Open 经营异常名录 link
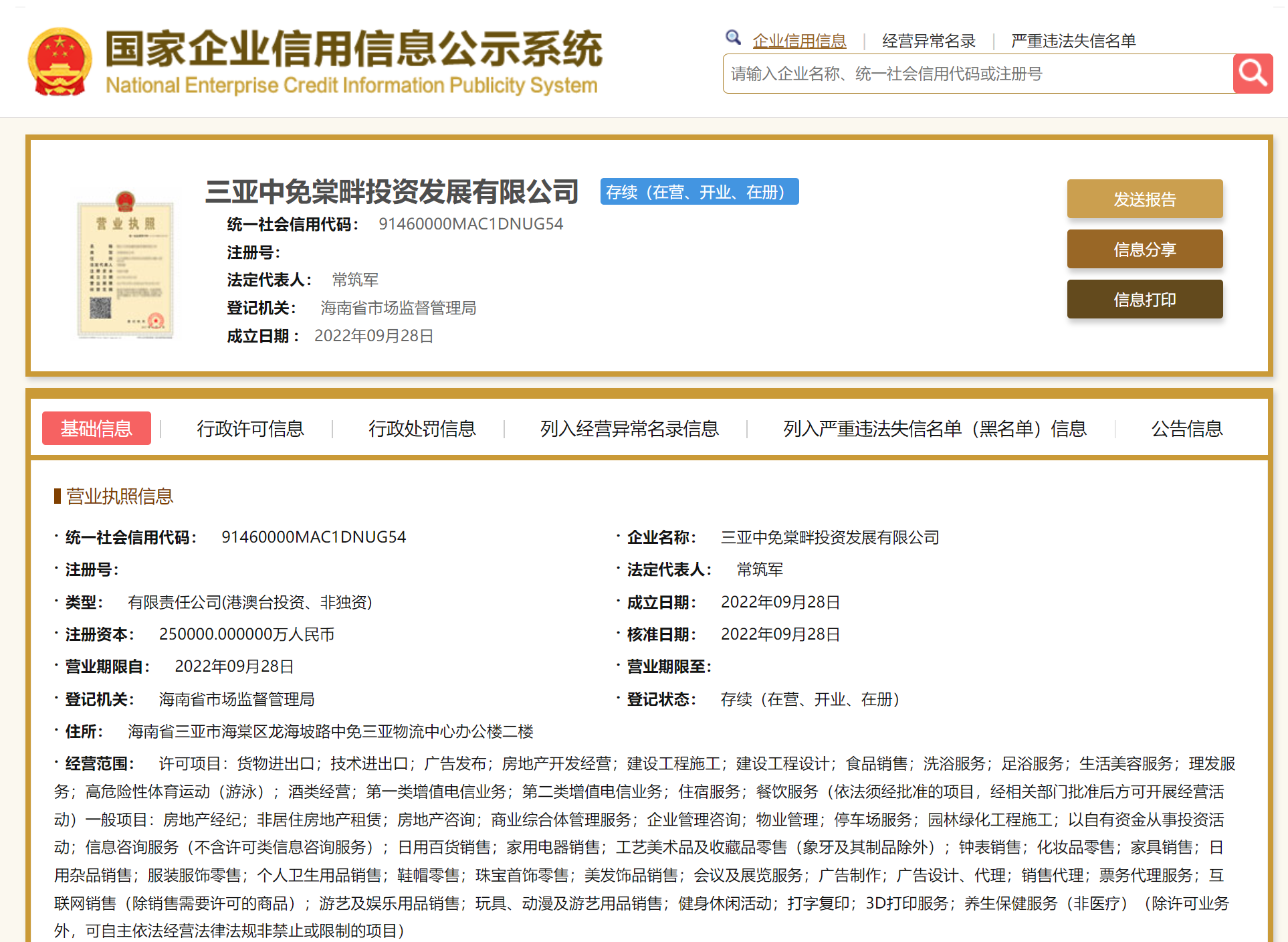This screenshot has height=942, width=1288. (928, 41)
